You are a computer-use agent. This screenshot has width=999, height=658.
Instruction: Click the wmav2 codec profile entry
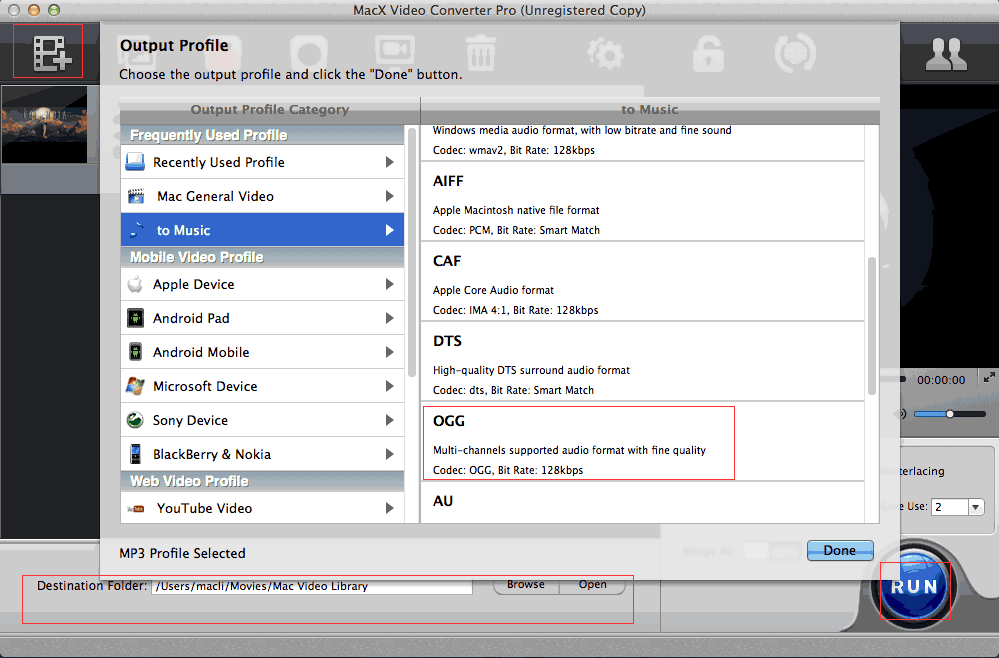pos(643,143)
